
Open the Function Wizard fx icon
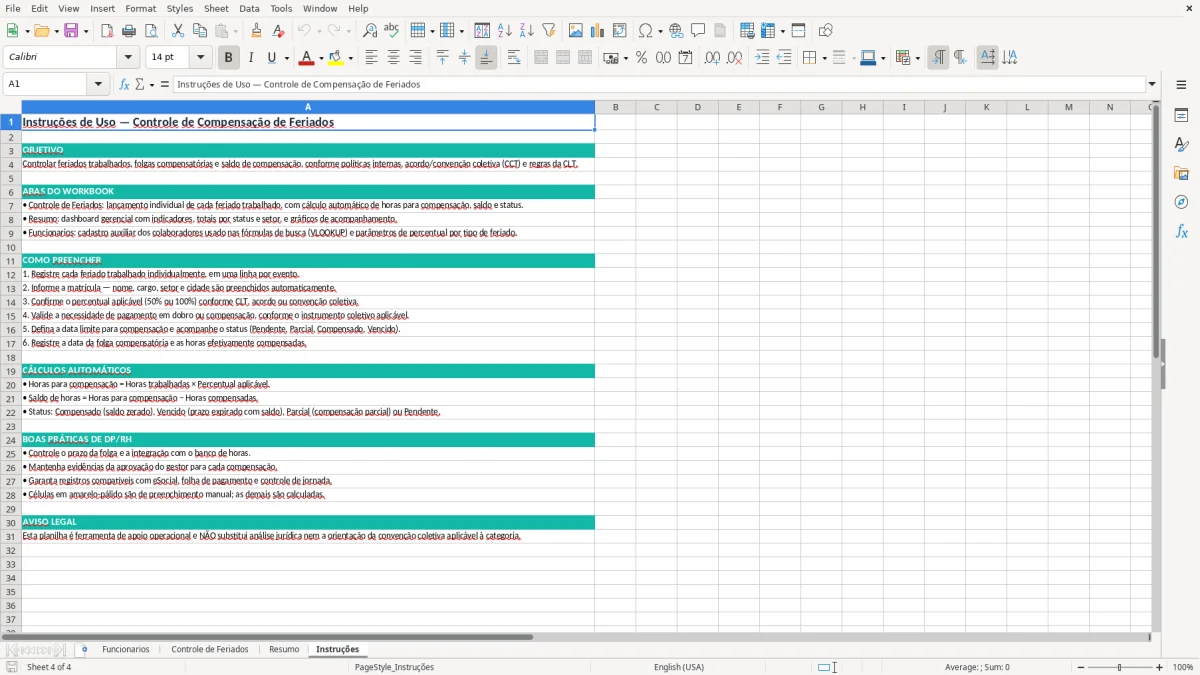[124, 84]
